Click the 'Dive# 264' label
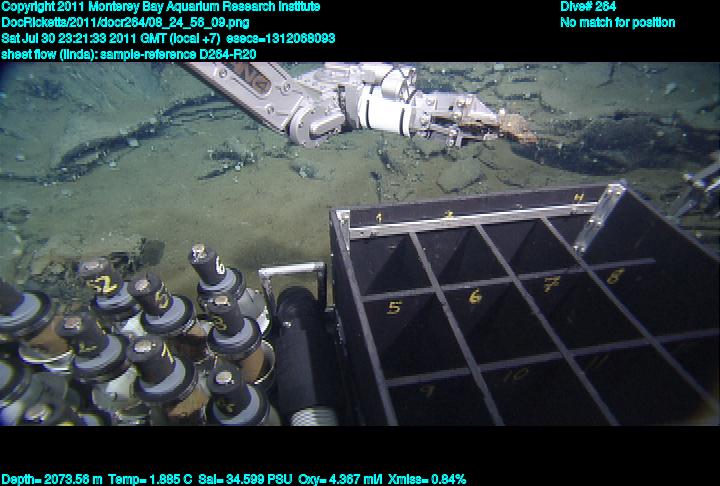Screen dimensions: 720x486 [x=588, y=7]
